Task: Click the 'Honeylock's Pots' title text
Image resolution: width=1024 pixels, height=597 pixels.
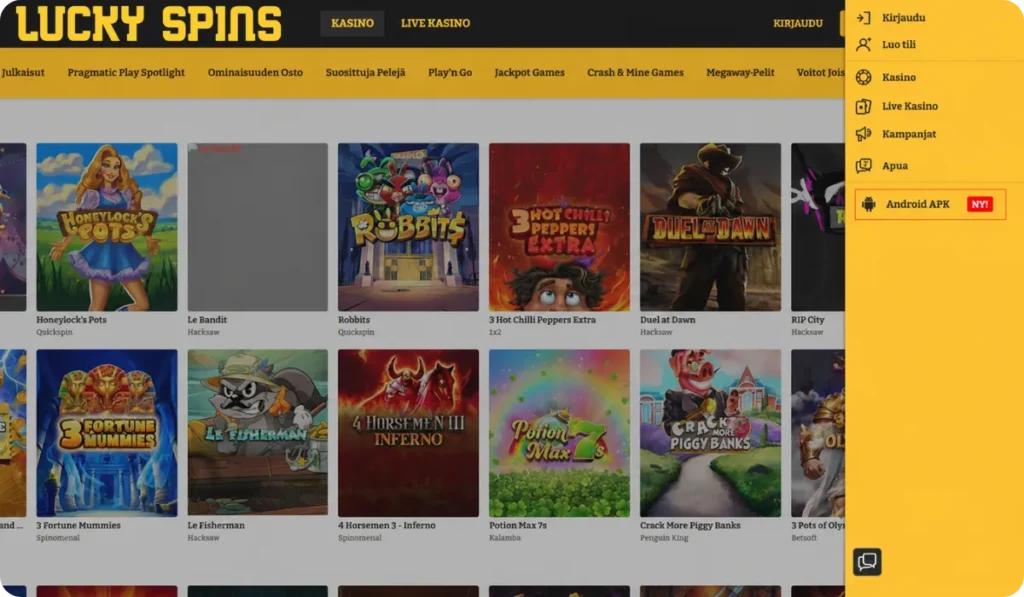Action: tap(71, 320)
